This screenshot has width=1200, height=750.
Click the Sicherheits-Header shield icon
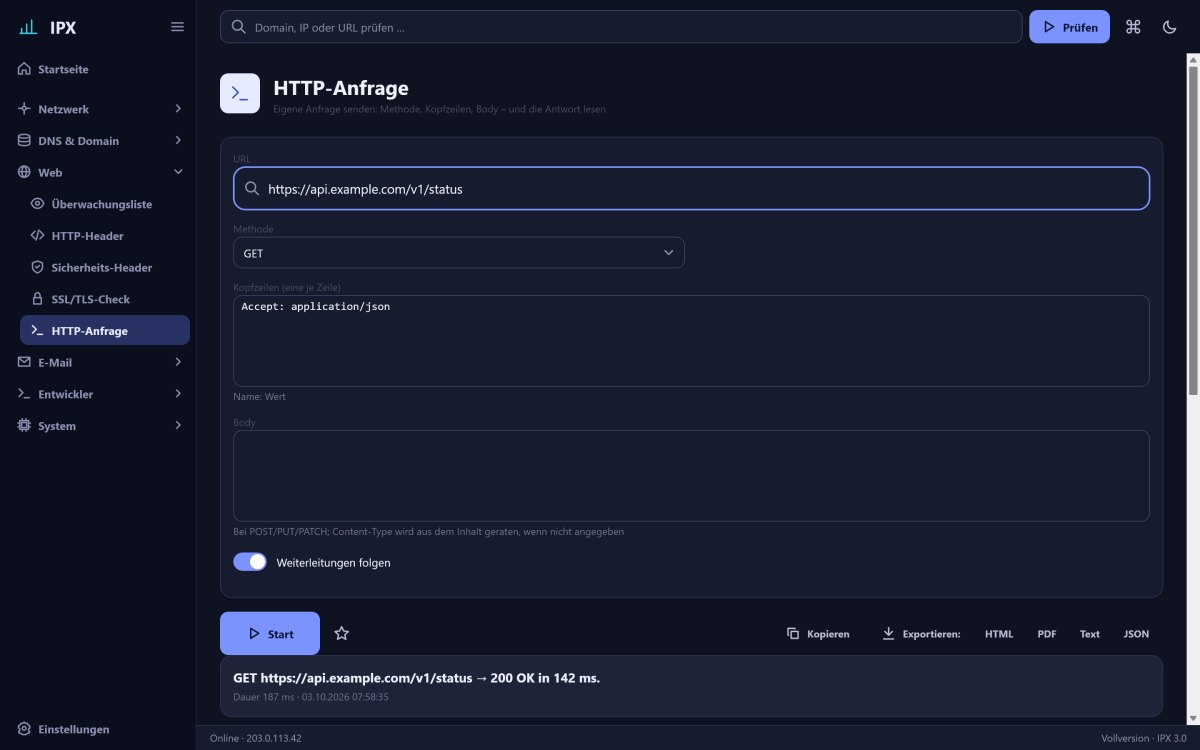point(38,268)
